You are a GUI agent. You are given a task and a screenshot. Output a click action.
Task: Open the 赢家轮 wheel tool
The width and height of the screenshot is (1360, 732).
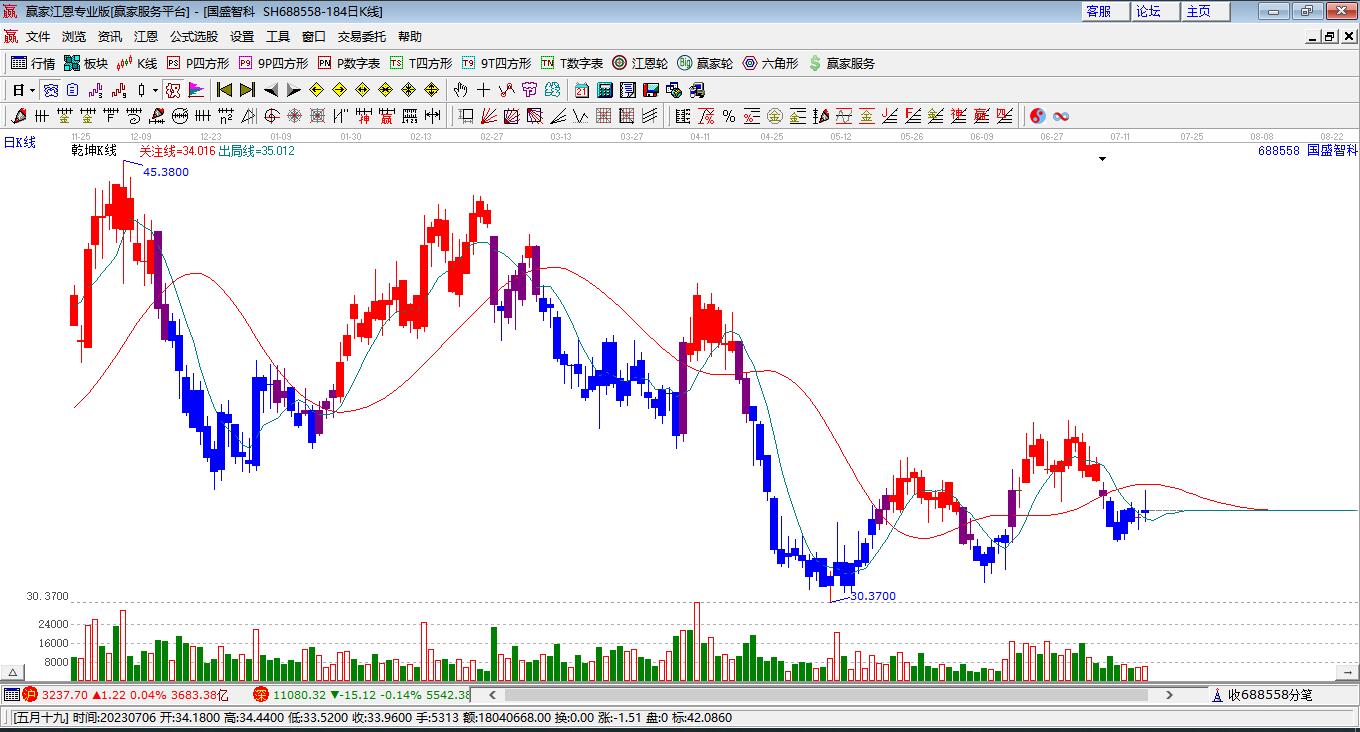705,63
